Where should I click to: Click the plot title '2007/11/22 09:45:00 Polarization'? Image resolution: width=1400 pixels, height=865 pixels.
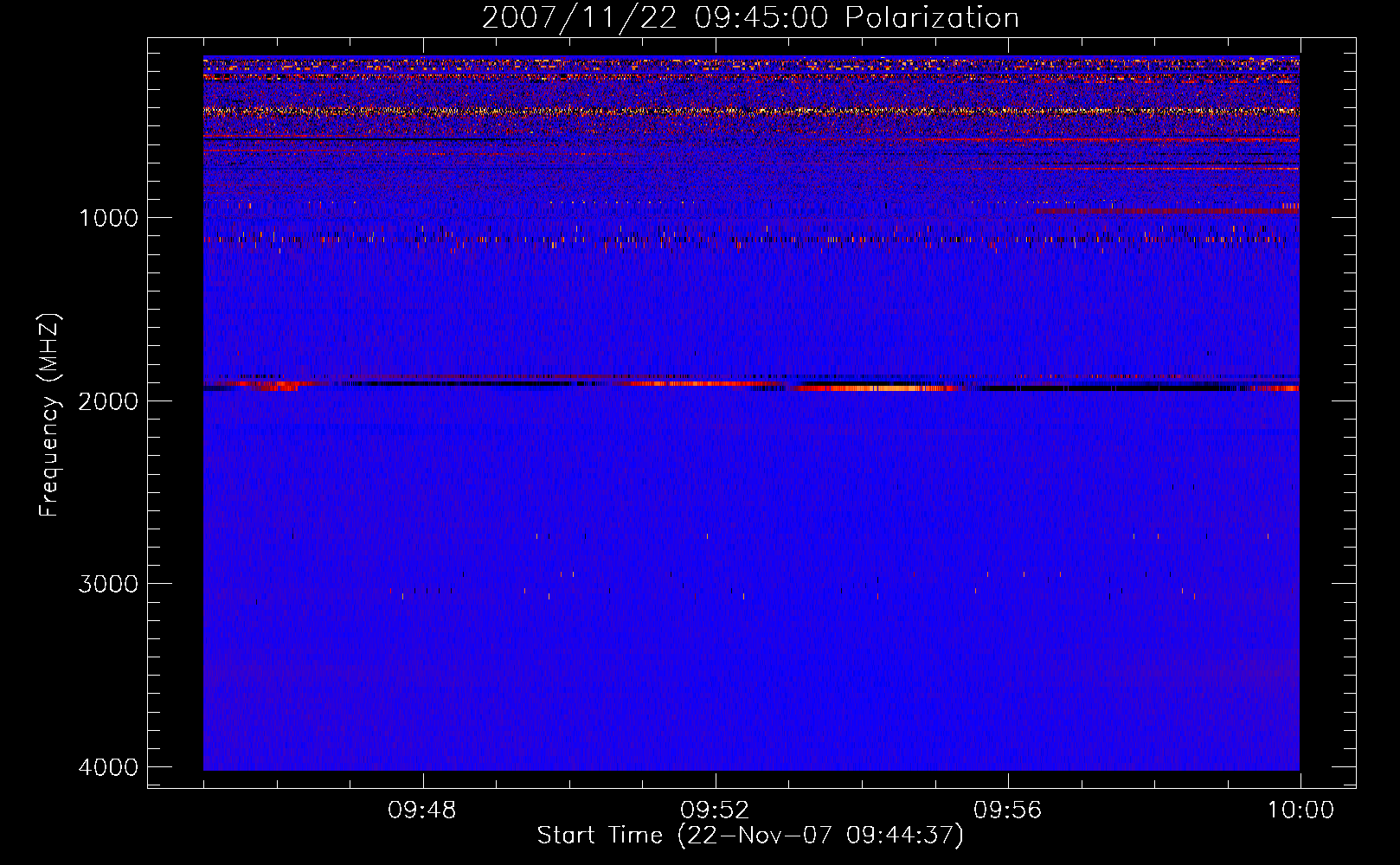pyautogui.click(x=750, y=17)
